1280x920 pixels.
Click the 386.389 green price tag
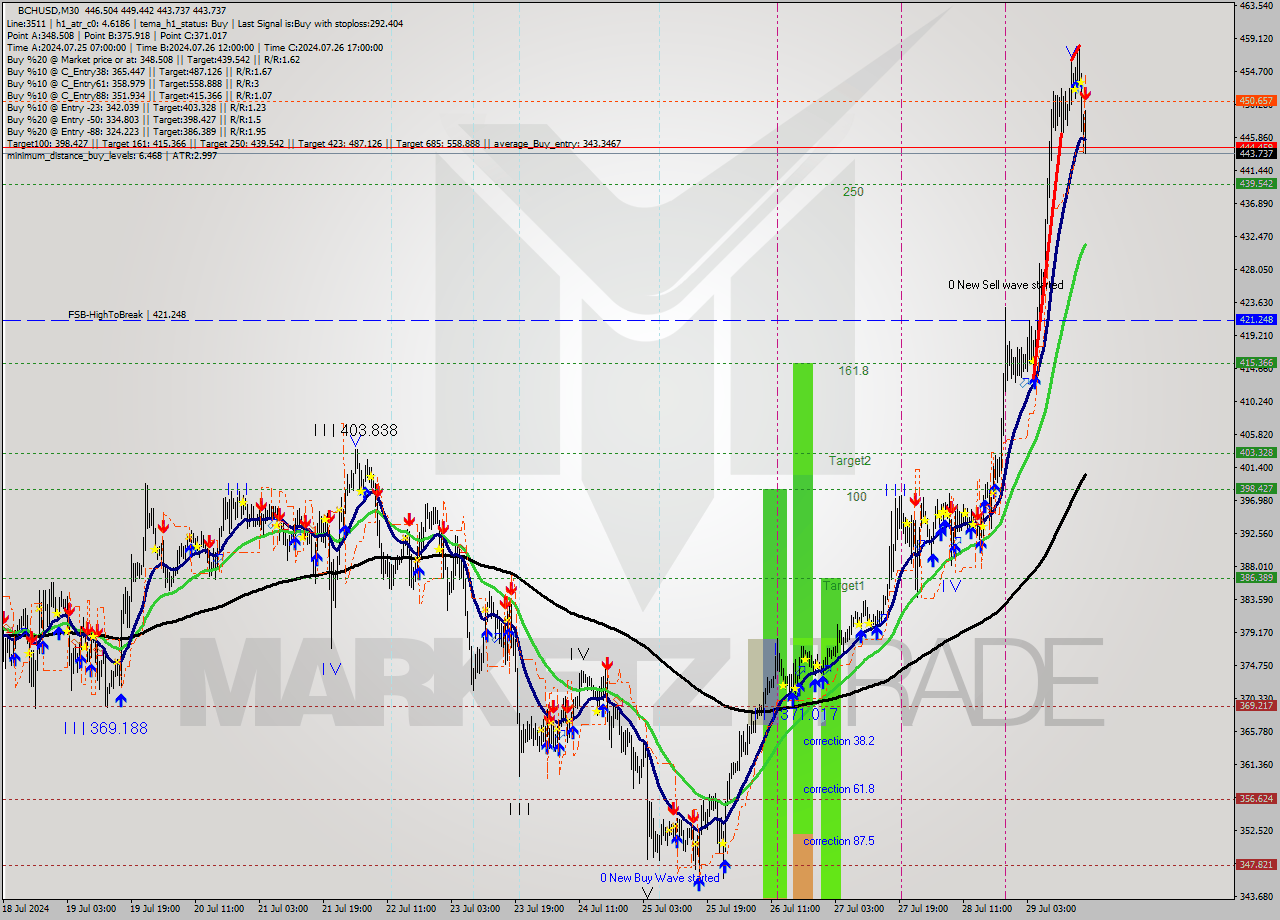pos(1256,578)
